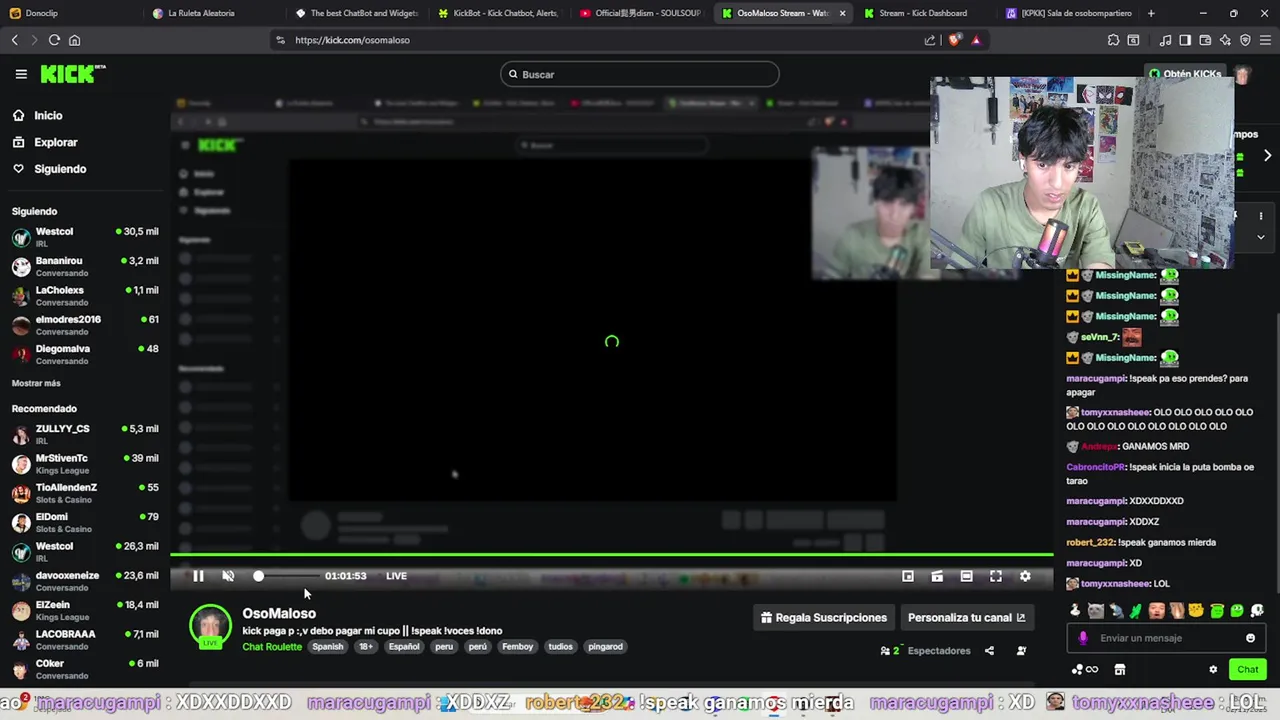The width and height of the screenshot is (1280, 720).
Task: Open elmodres2016 channel in sidebar
Action: pos(85,325)
